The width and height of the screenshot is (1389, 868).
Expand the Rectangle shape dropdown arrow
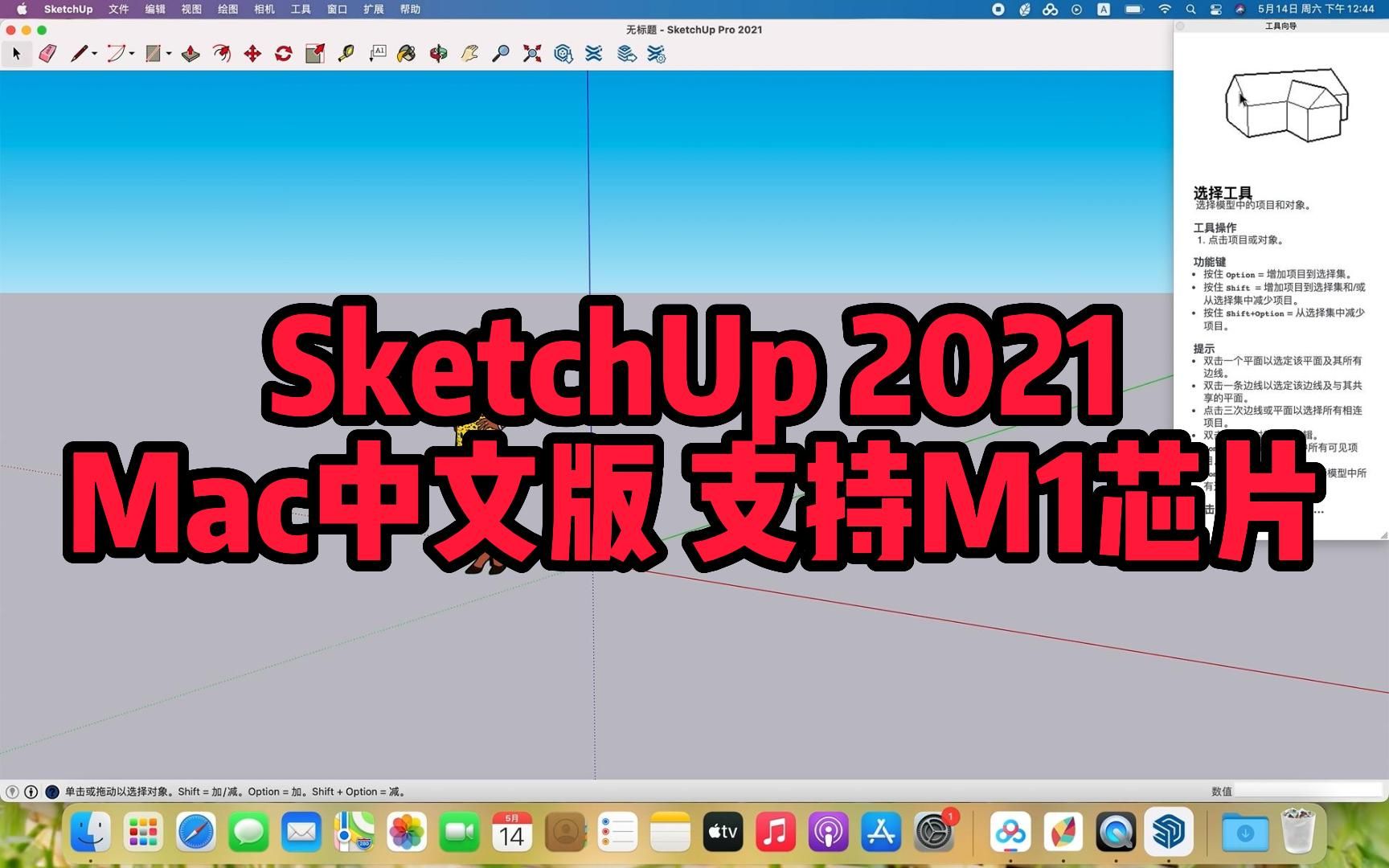pyautogui.click(x=169, y=54)
